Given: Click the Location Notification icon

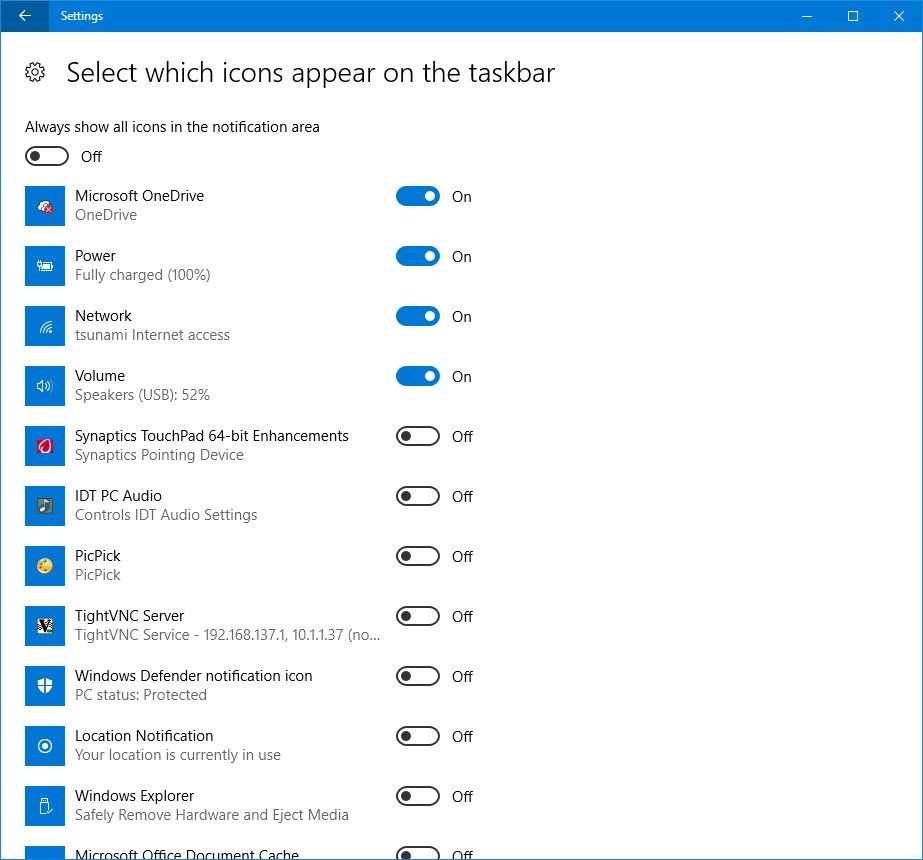Looking at the screenshot, I should [44, 746].
